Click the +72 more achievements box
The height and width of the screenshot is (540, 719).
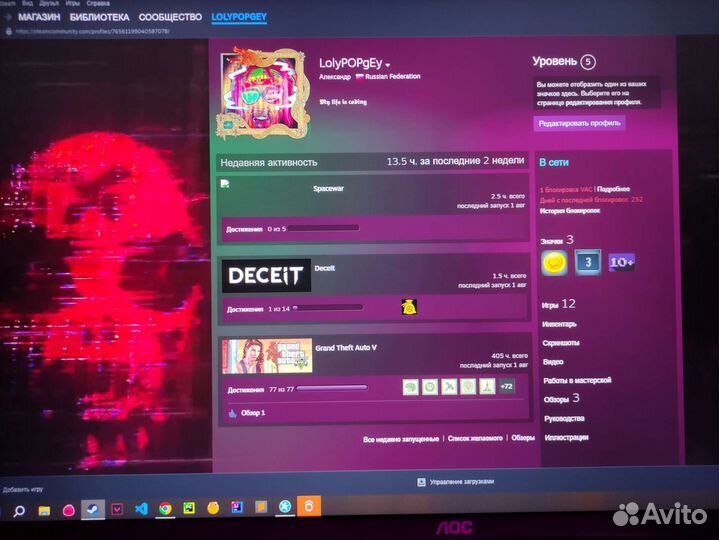click(x=506, y=386)
